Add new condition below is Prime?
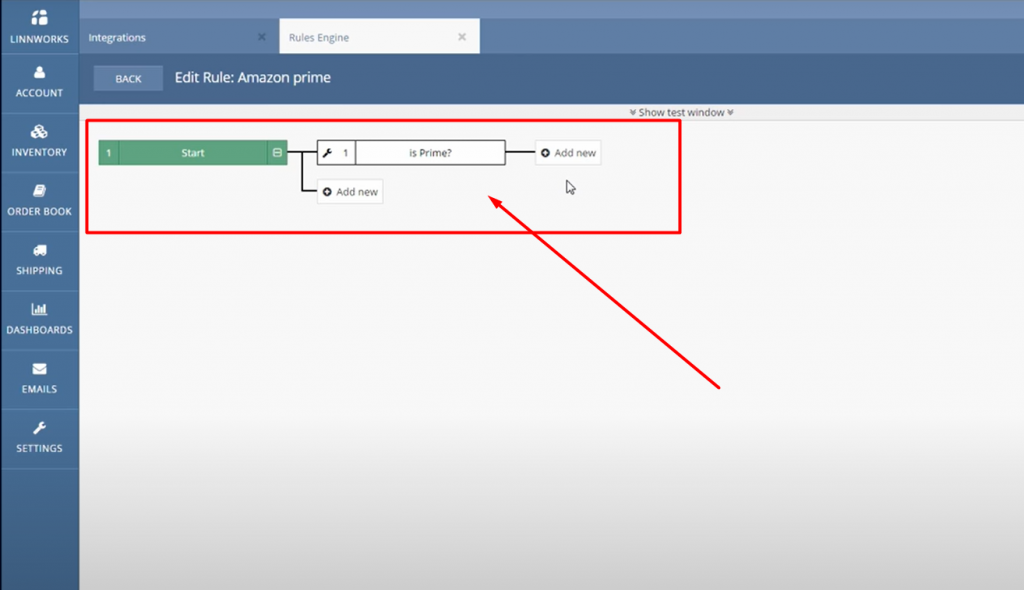The height and width of the screenshot is (590, 1024). [x=350, y=191]
